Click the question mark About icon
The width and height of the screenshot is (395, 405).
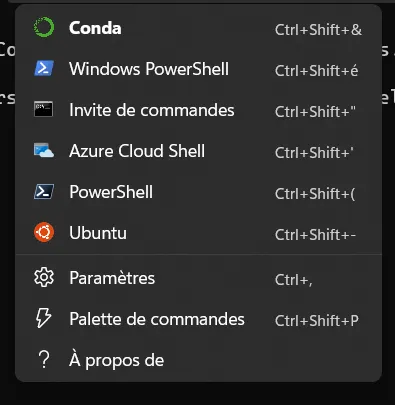click(44, 360)
